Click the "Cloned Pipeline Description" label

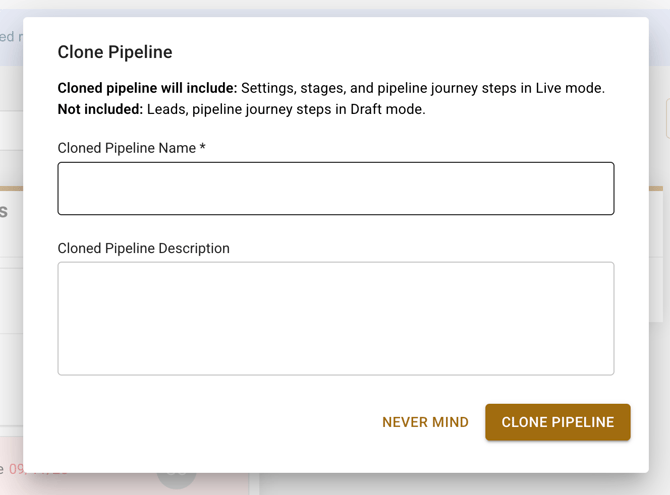click(144, 248)
